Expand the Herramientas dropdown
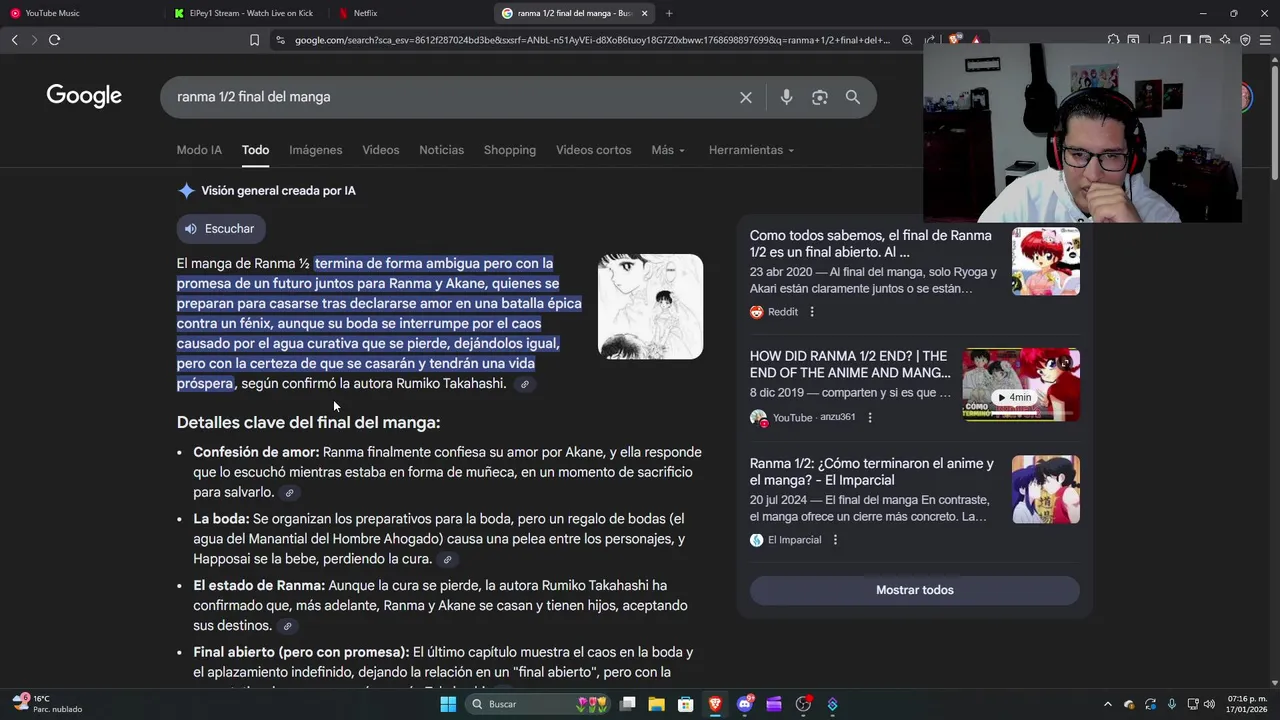The height and width of the screenshot is (720, 1280). pos(751,150)
